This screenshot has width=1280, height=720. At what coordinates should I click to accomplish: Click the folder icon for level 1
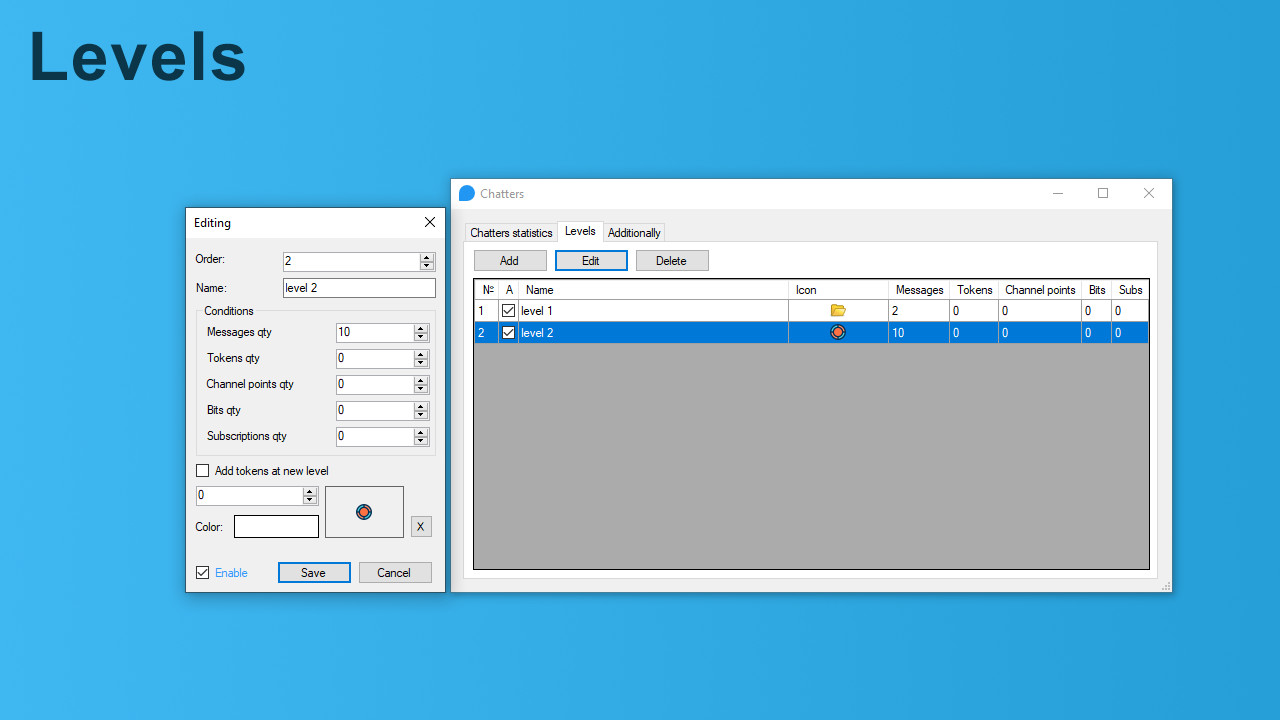coord(837,310)
